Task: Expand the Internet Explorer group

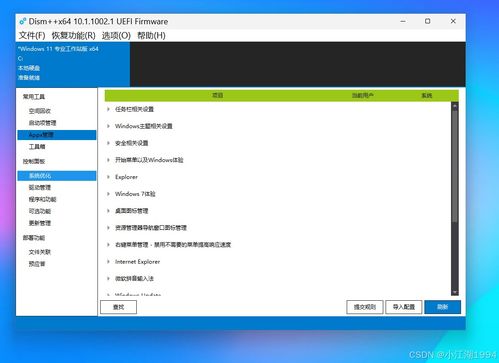Action: pos(108,262)
